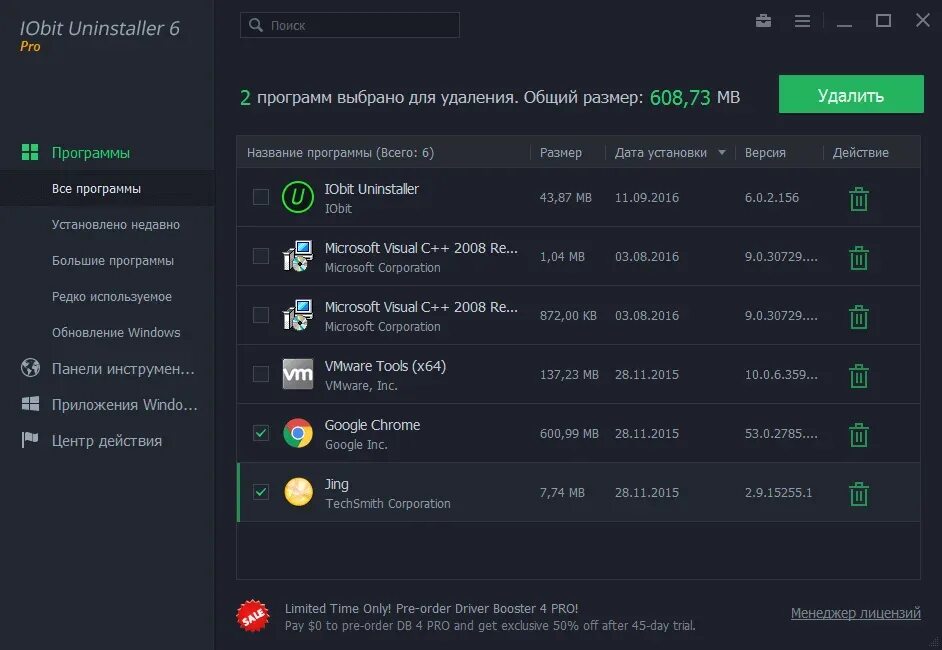Click Google Inc. publisher text

[356, 445]
